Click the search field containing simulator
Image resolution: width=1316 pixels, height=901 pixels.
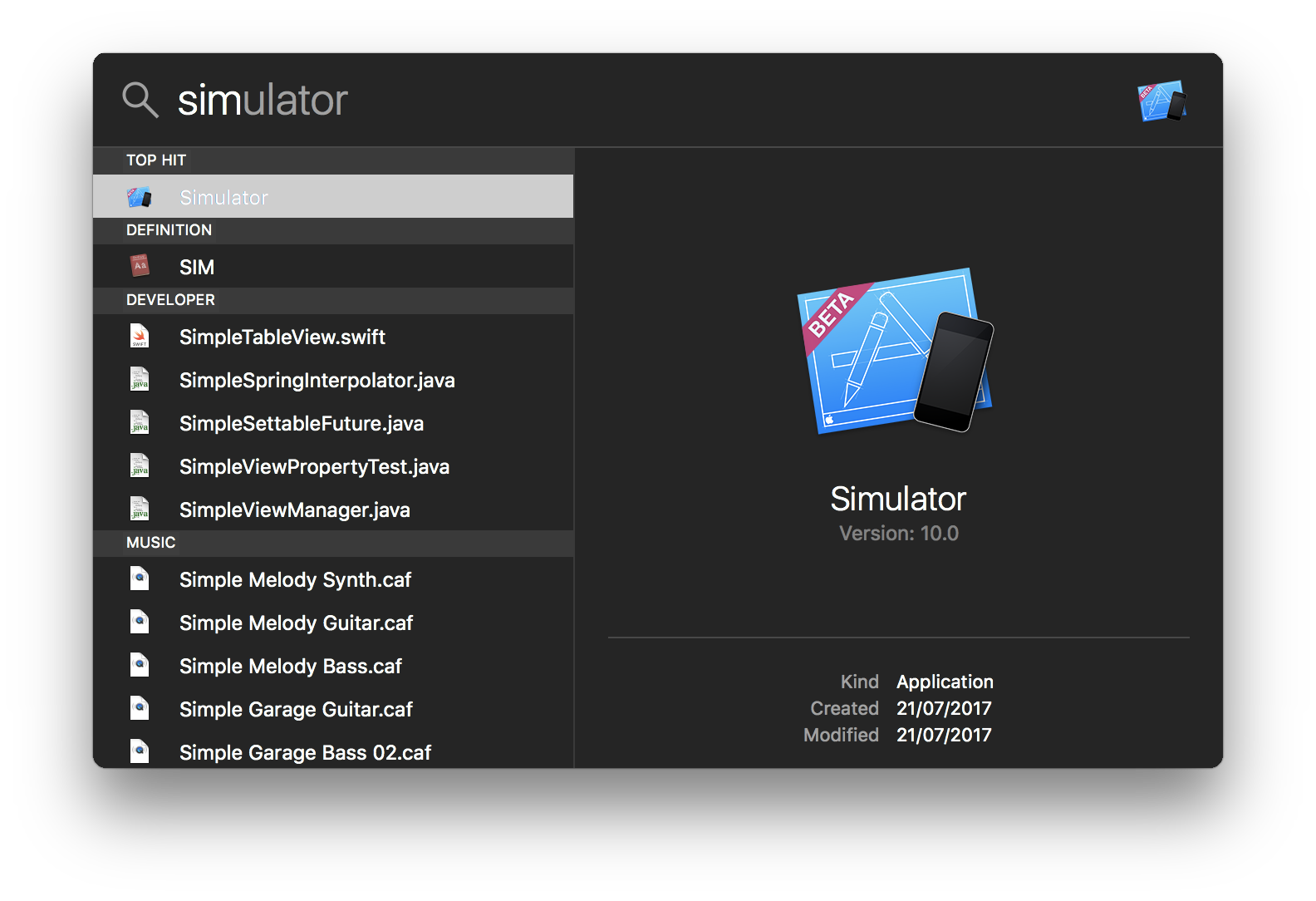pos(648,101)
